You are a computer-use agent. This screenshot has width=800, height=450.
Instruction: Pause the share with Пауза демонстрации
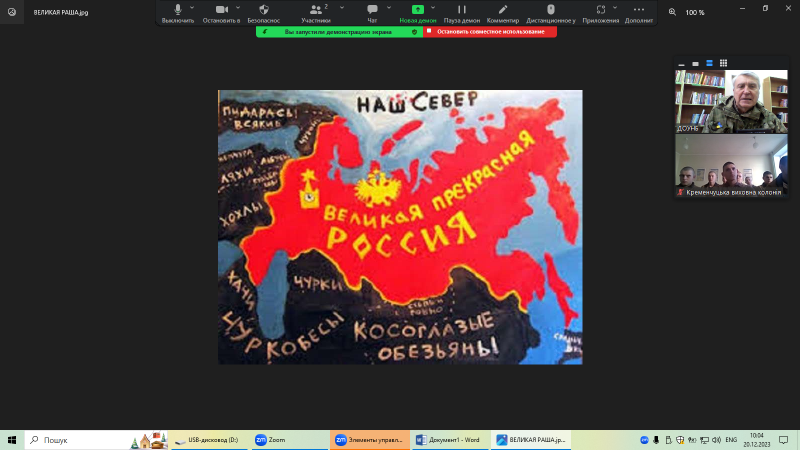click(462, 13)
